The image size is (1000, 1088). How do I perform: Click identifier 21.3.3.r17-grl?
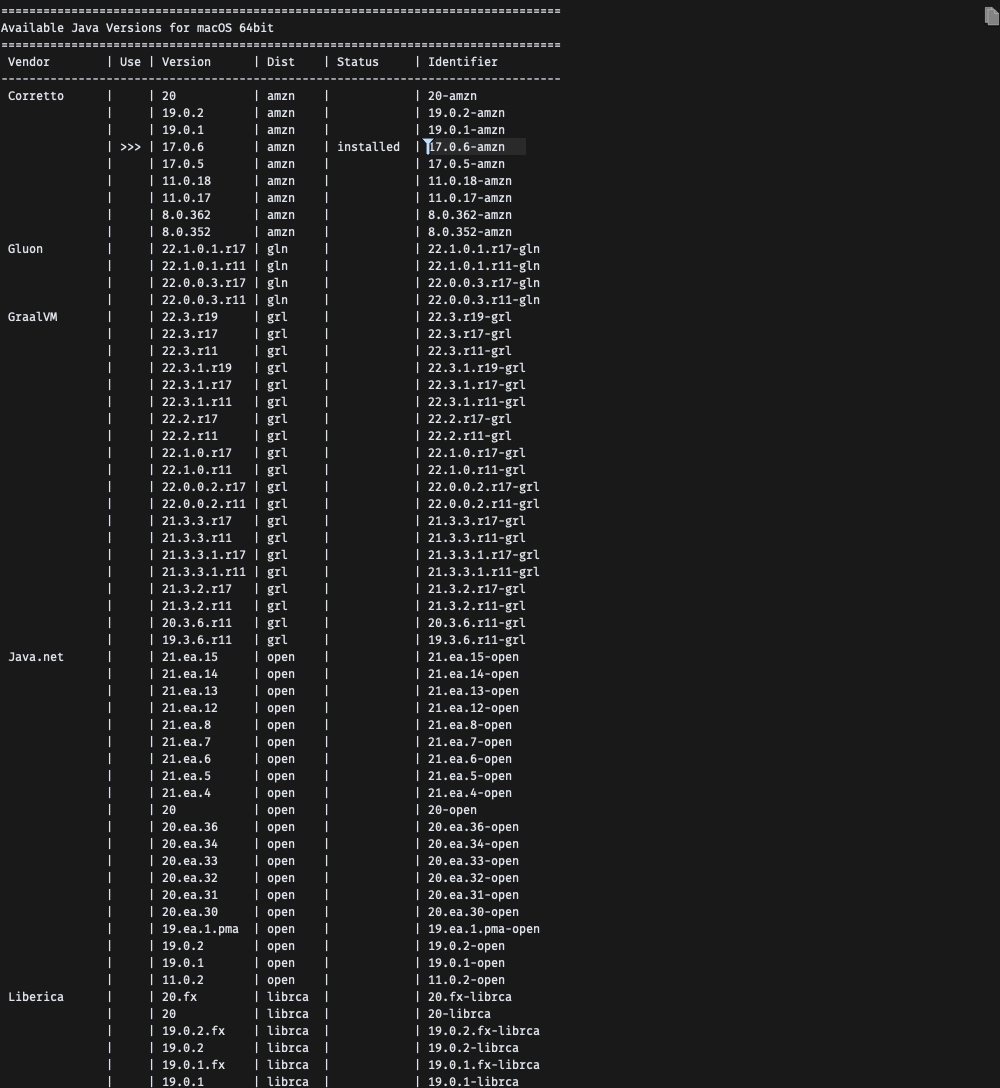click(477, 520)
